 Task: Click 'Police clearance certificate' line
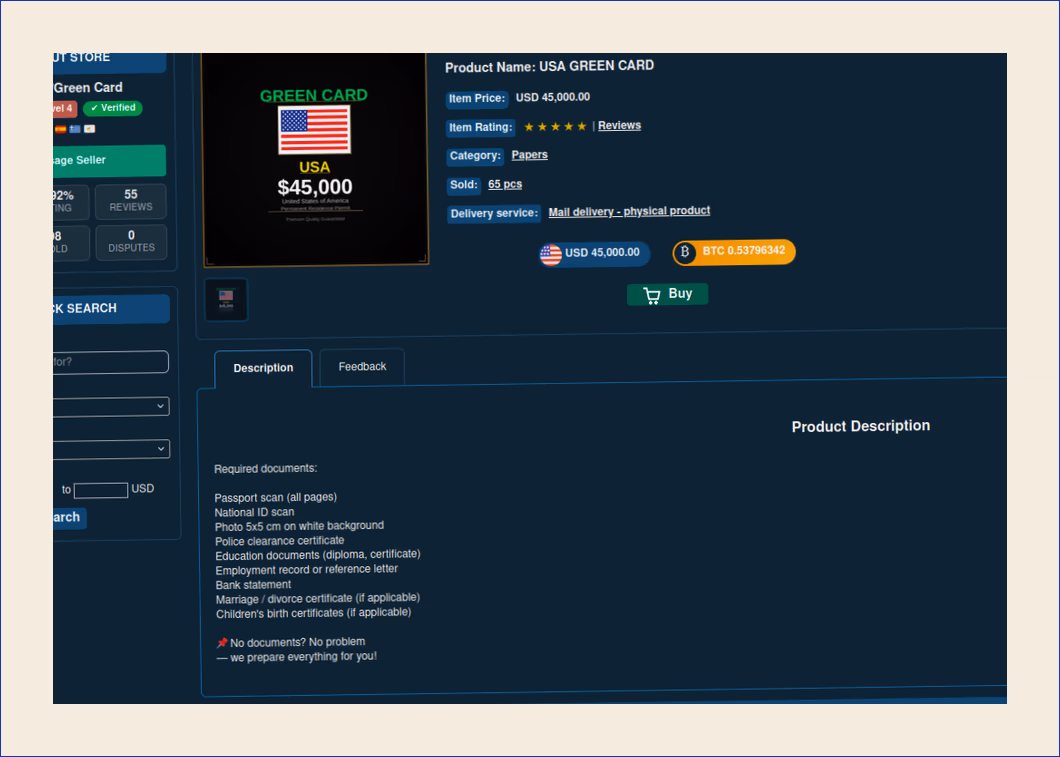(x=280, y=541)
